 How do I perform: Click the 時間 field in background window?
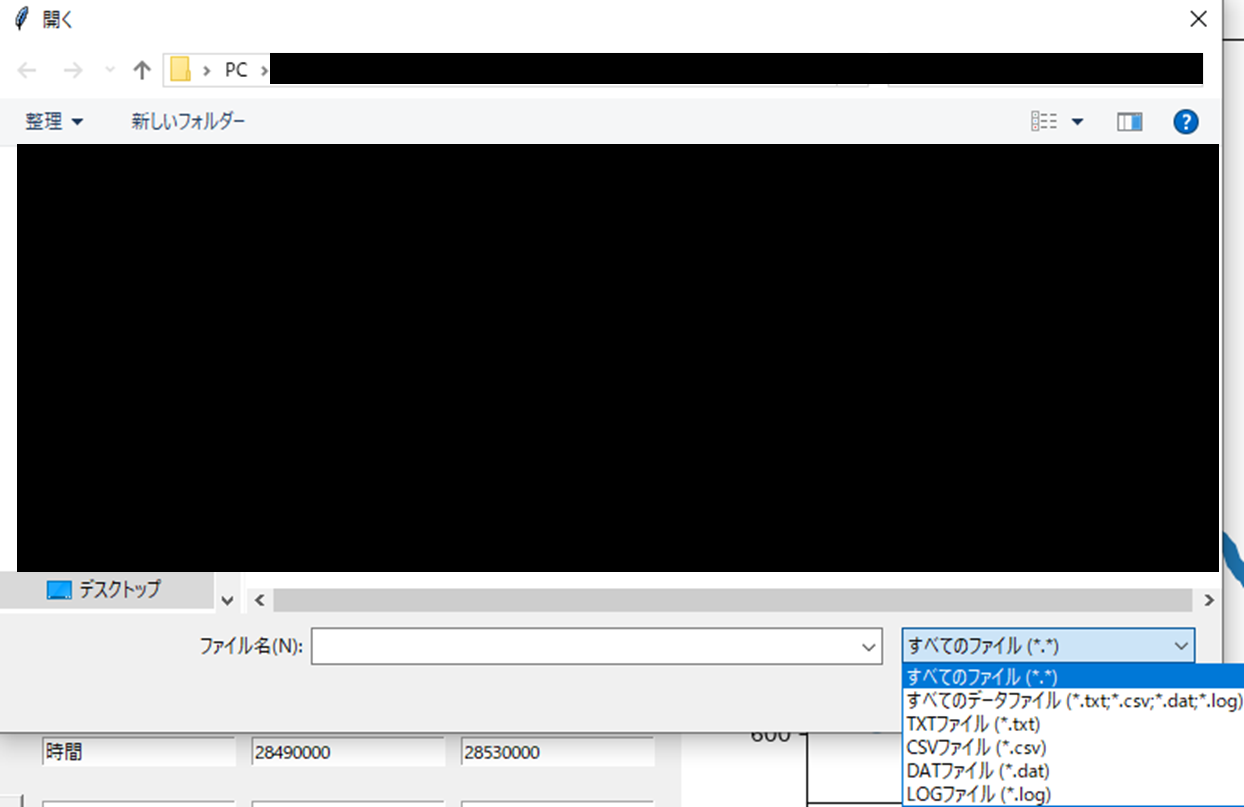tap(139, 752)
